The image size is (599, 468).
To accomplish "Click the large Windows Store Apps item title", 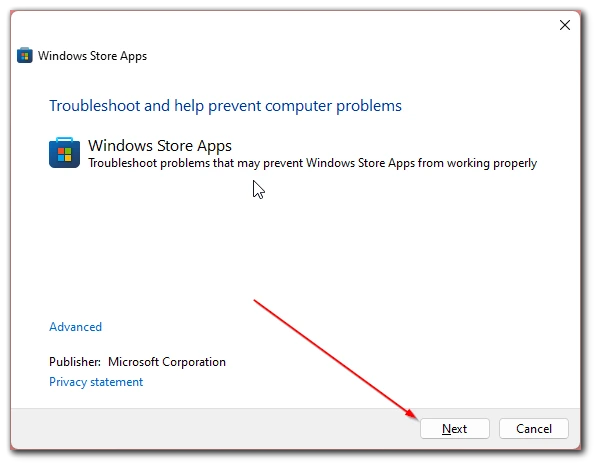I will (x=160, y=146).
